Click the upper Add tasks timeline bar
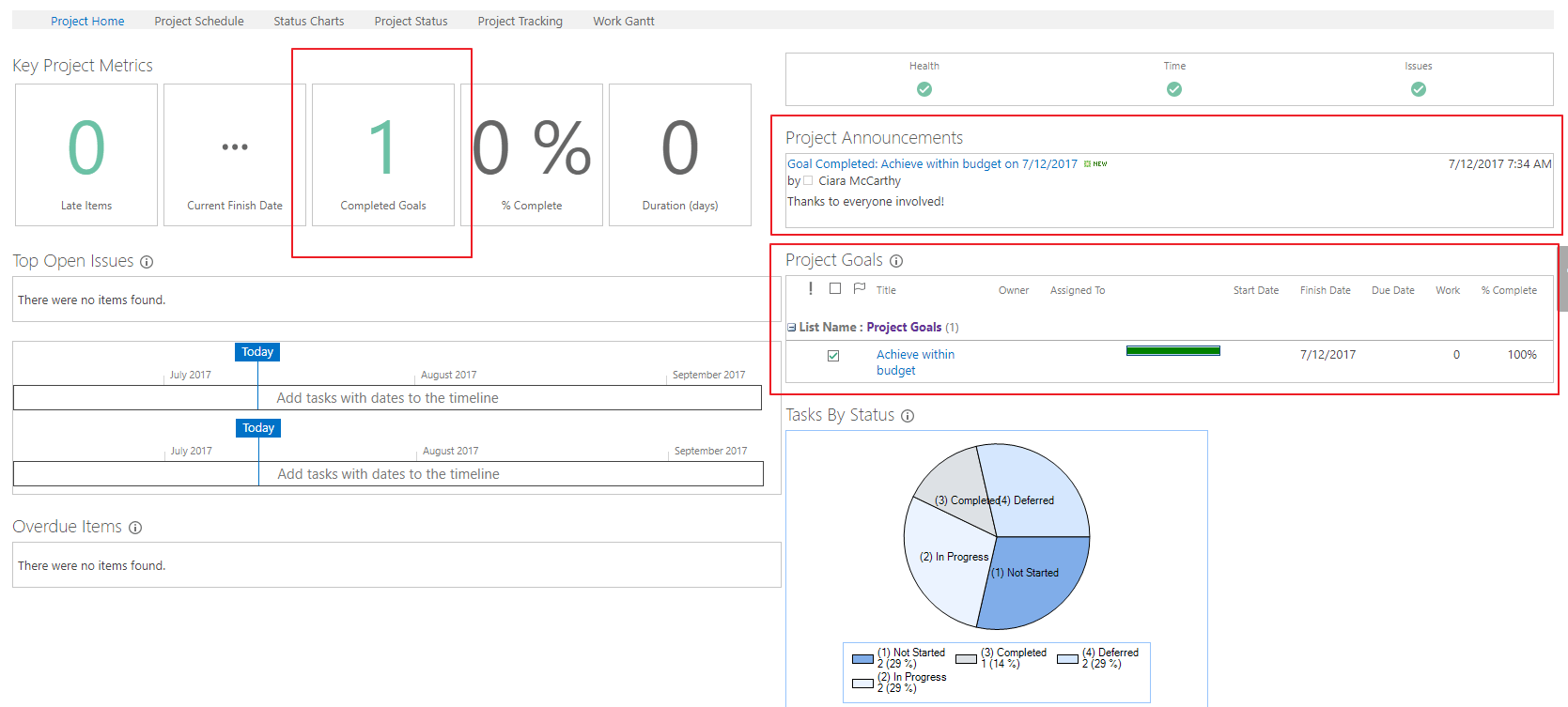 click(x=387, y=398)
